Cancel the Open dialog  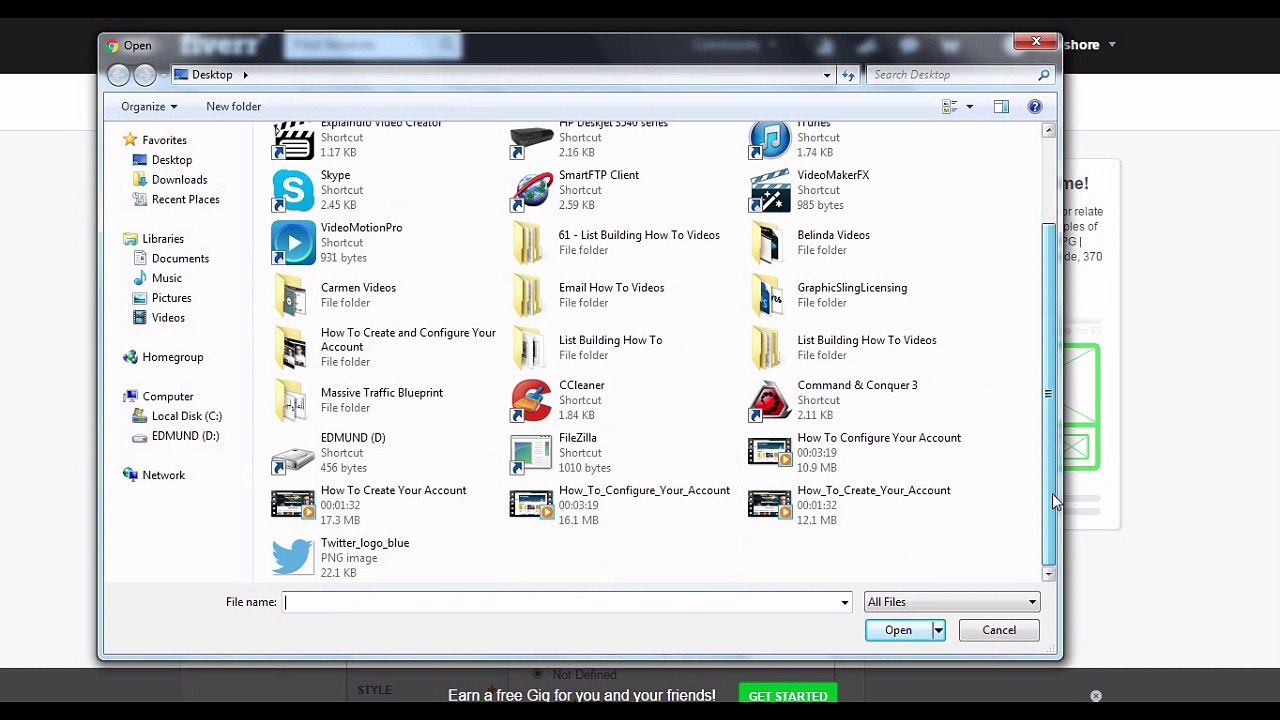[x=999, y=630]
